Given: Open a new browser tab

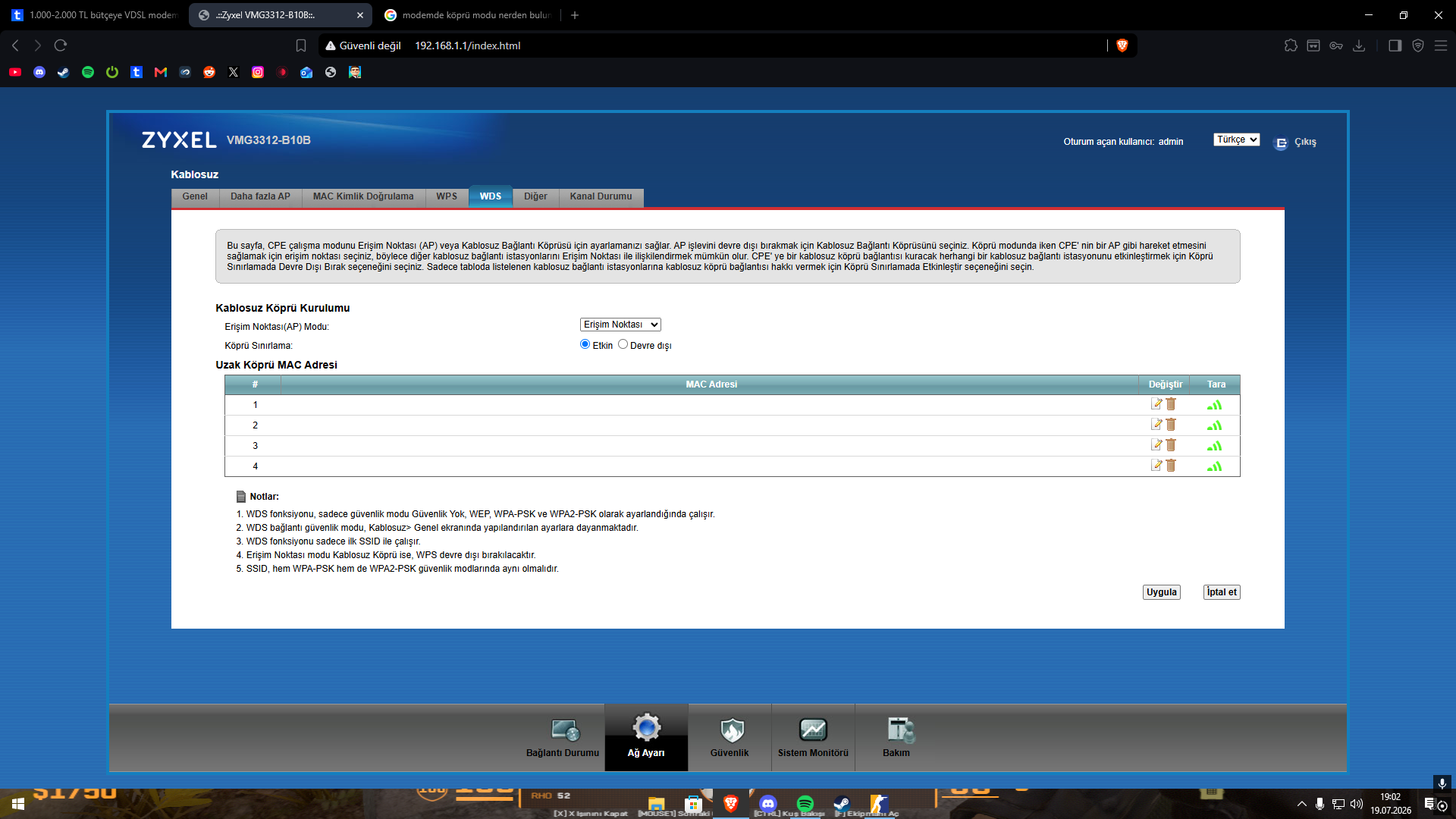Looking at the screenshot, I should pos(575,15).
